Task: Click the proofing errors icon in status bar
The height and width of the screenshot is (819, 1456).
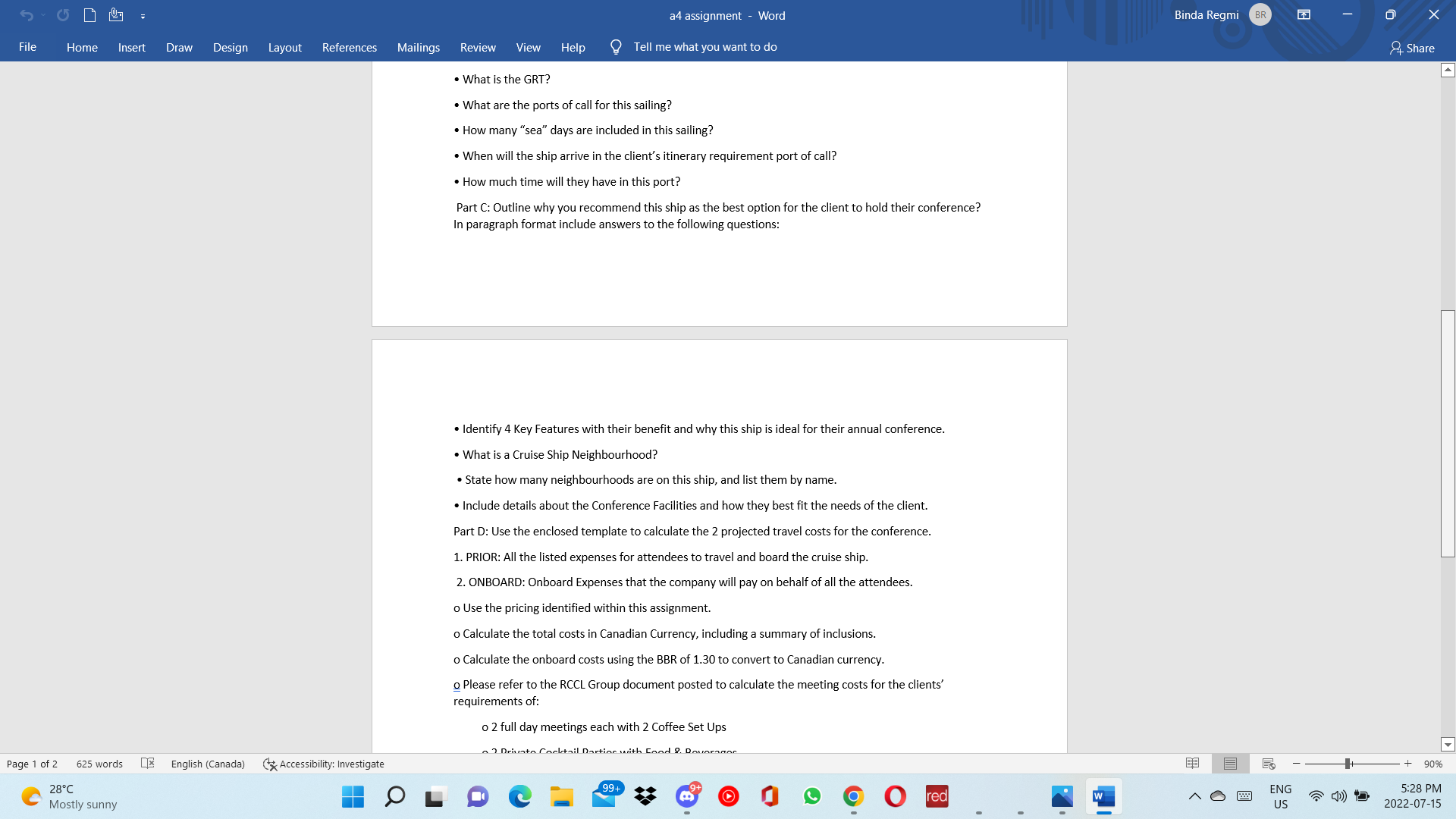Action: pyautogui.click(x=148, y=764)
